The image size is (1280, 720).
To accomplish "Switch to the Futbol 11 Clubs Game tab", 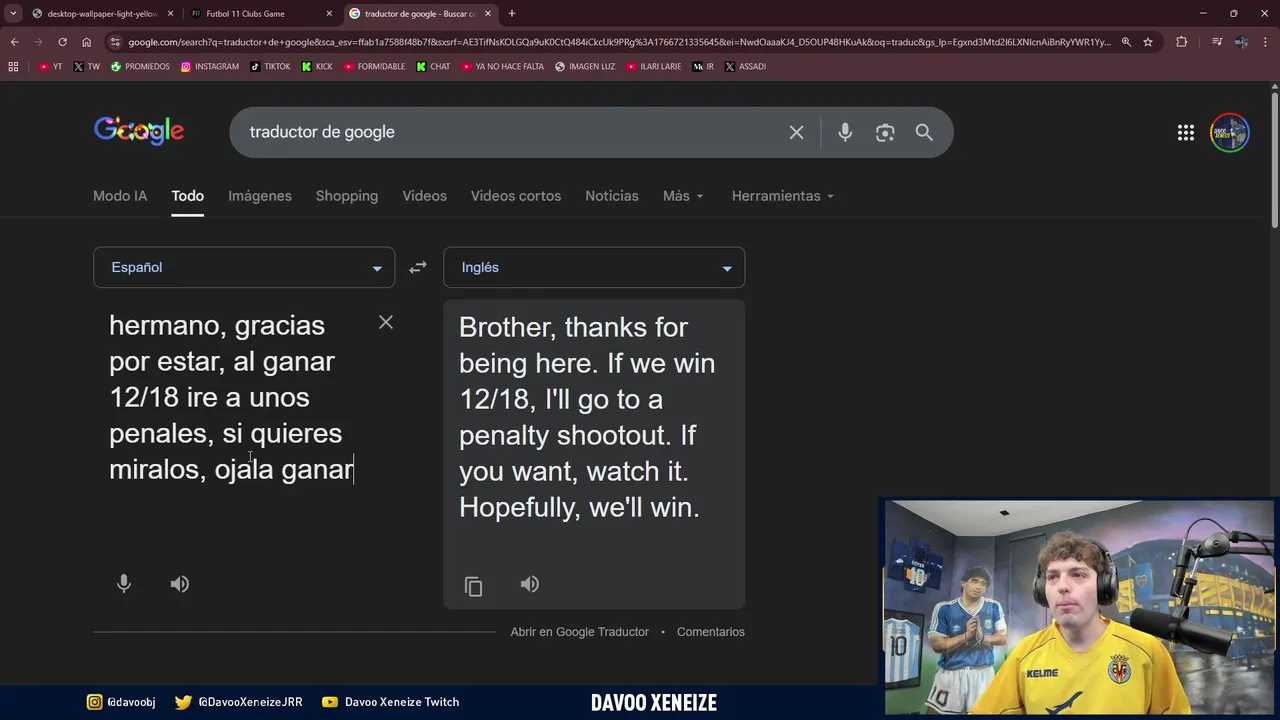I will coord(260,14).
